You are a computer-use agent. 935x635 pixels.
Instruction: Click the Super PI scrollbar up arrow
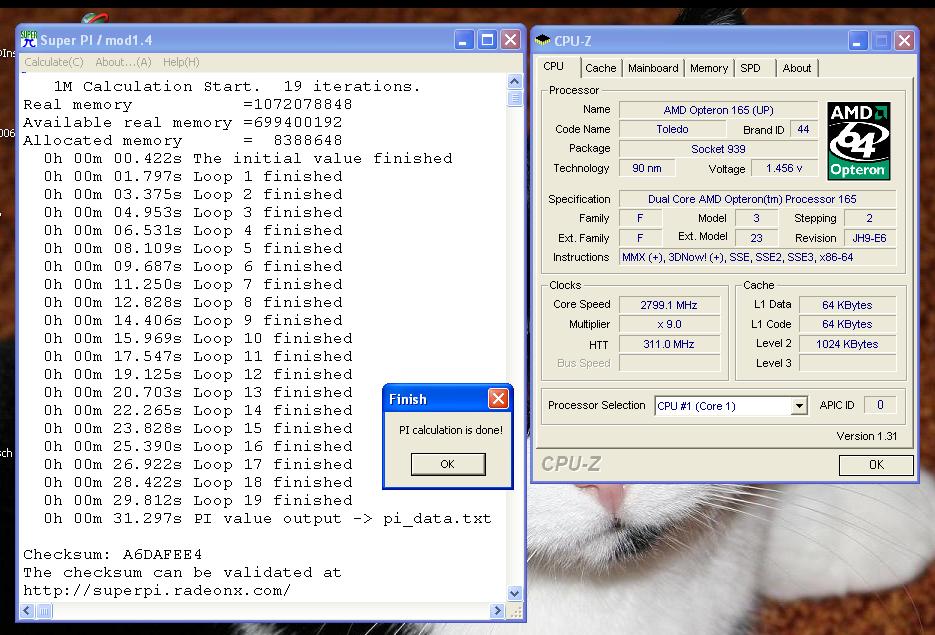[515, 82]
